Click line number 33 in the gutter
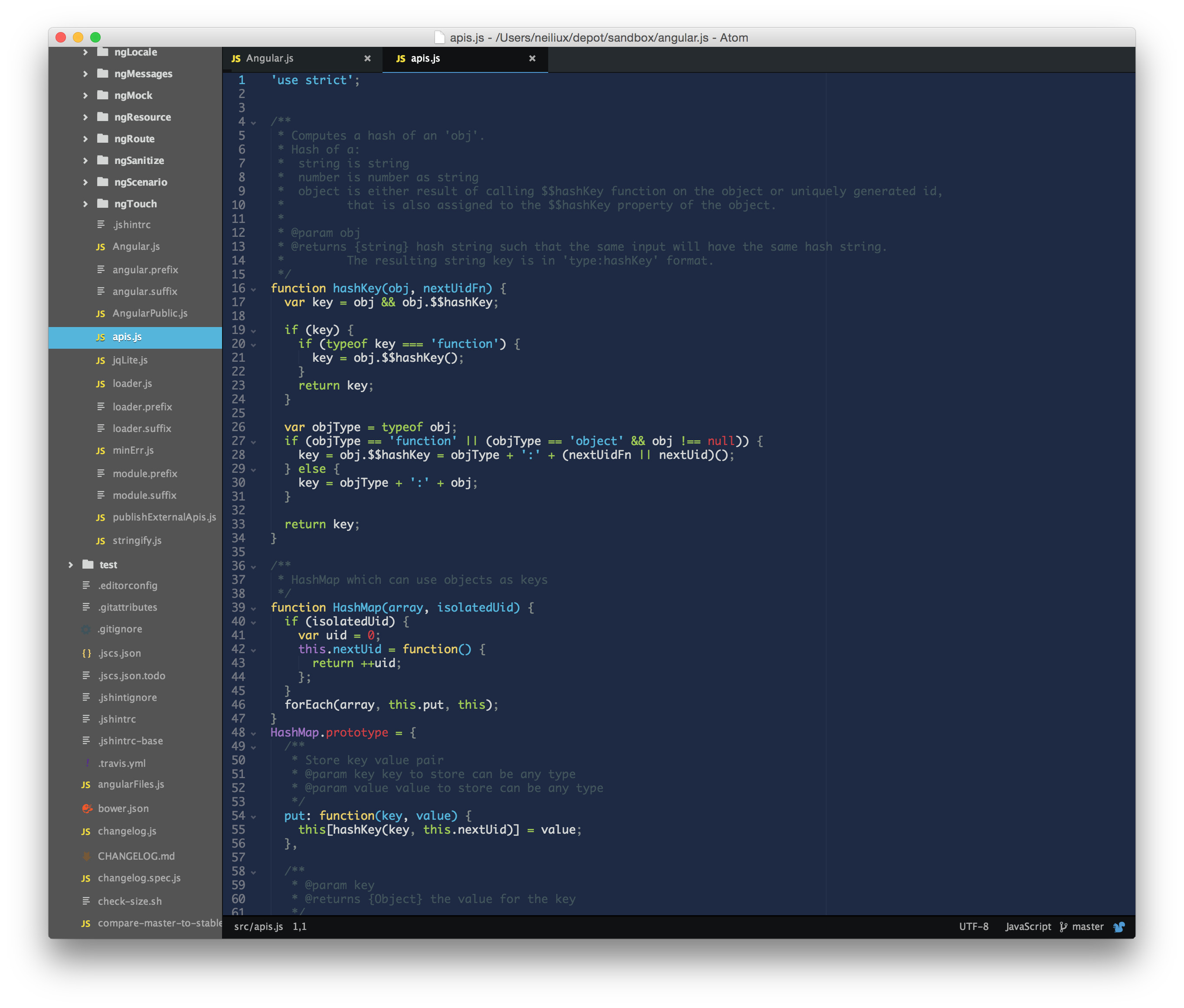The height and width of the screenshot is (1008, 1184). click(x=238, y=524)
